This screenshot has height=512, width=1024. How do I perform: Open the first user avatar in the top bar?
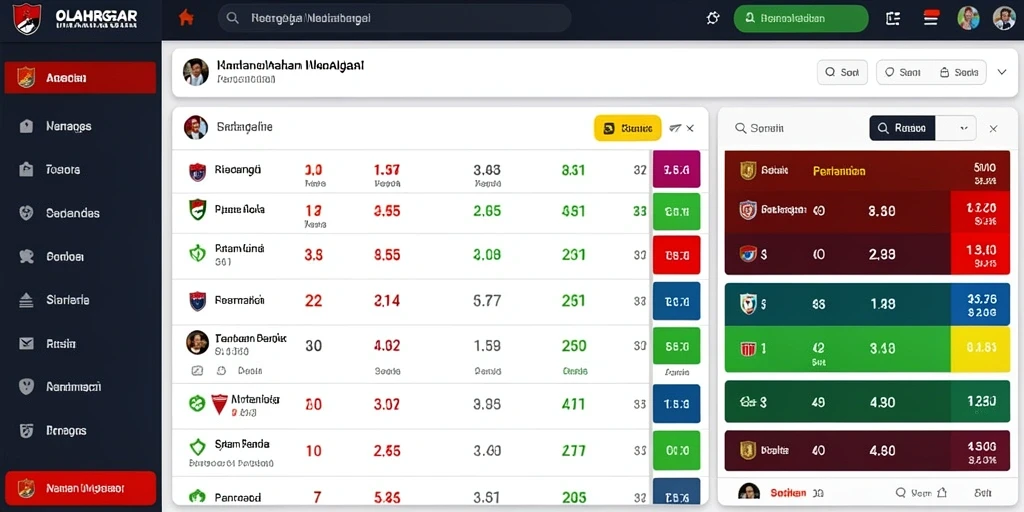(968, 18)
